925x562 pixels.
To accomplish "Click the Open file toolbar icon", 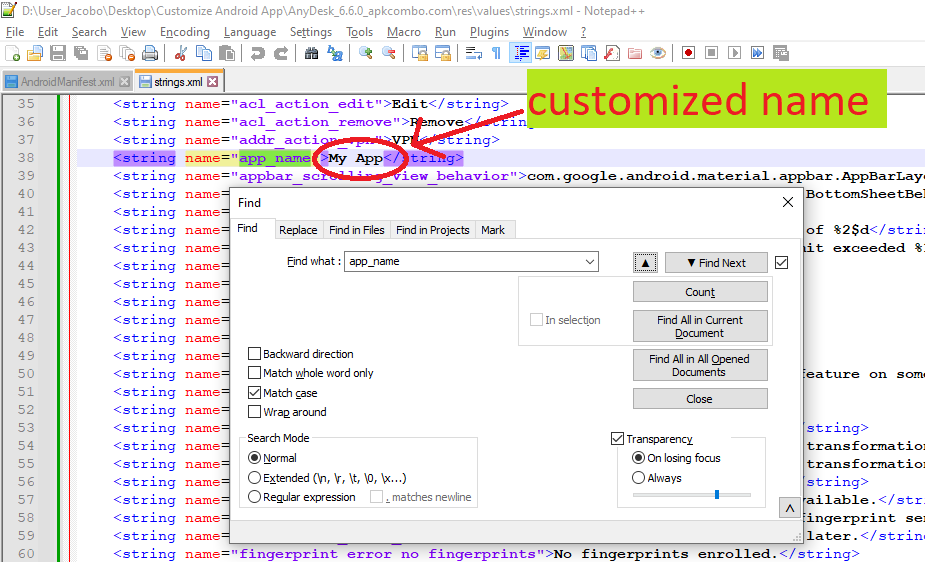I will 35,53.
